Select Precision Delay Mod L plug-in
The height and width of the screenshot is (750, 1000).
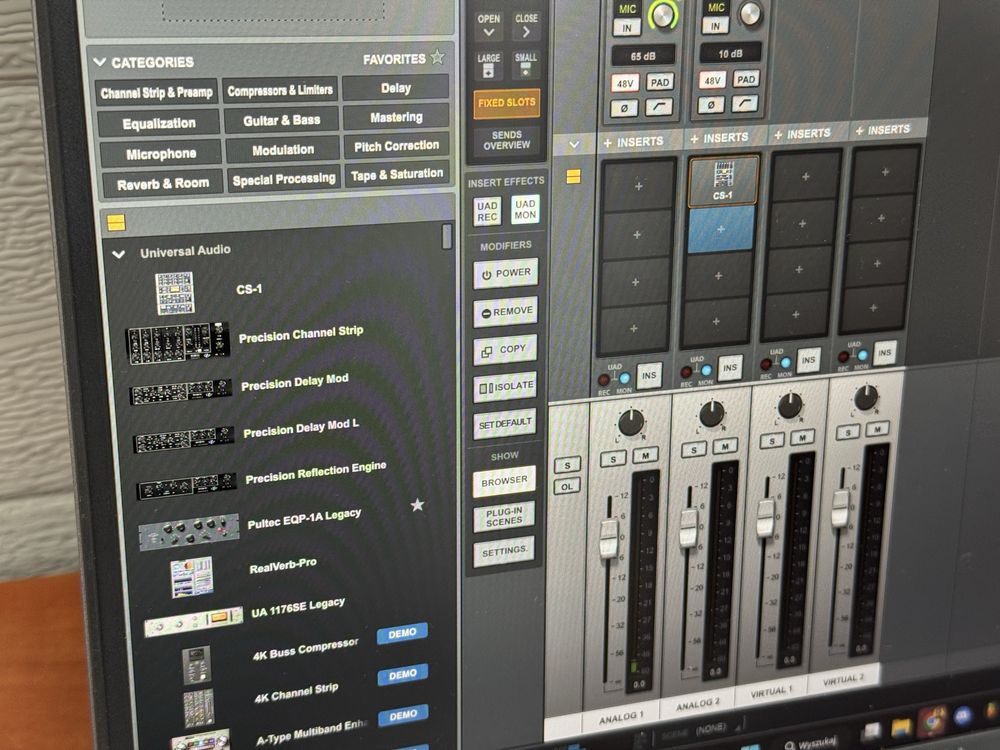[x=300, y=429]
